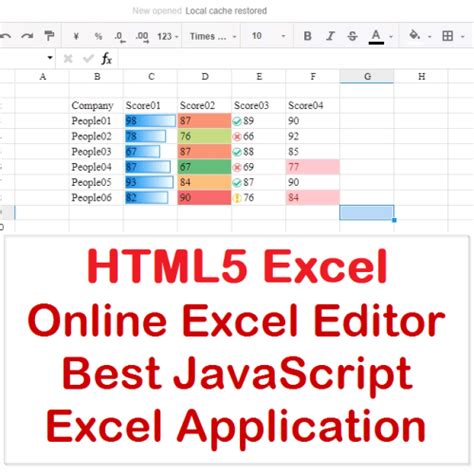Expand the fill color dropdown arrow
This screenshot has height=474, width=474.
(430, 36)
